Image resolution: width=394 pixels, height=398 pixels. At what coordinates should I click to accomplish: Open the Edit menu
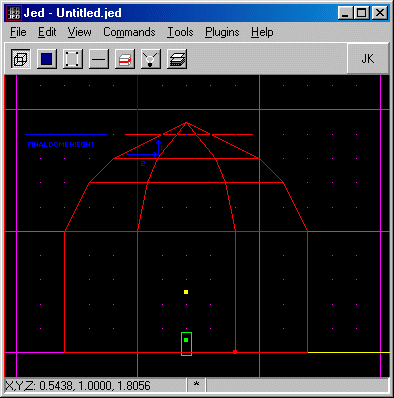(x=47, y=32)
